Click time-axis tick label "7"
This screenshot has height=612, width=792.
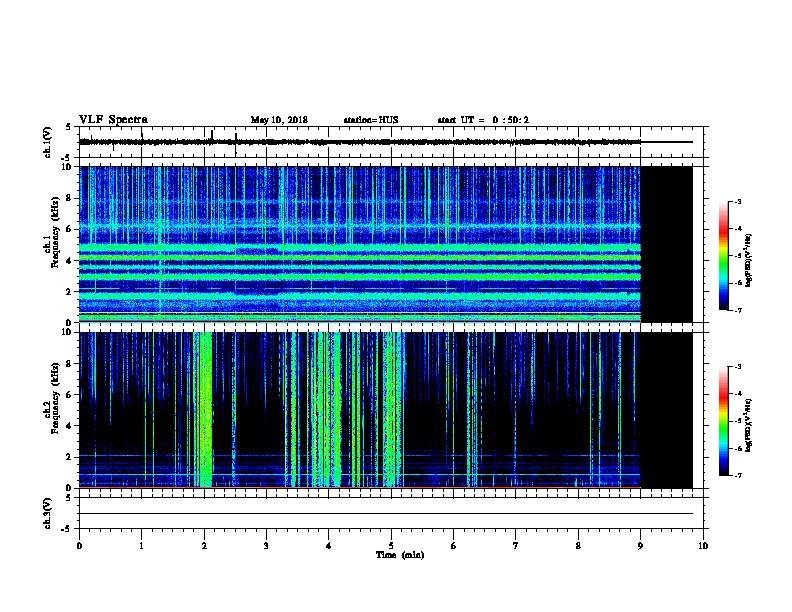tap(516, 545)
